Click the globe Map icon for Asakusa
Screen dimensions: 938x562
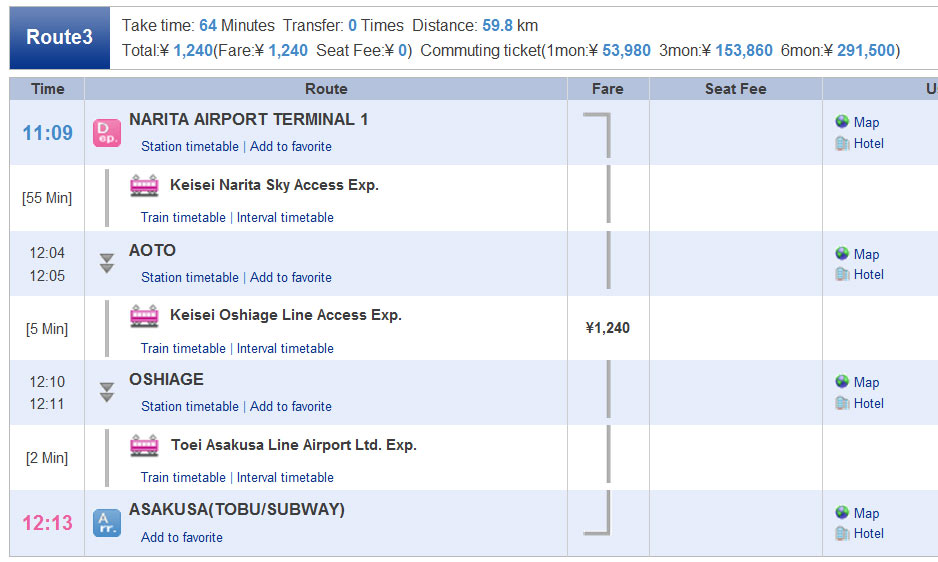click(x=842, y=513)
